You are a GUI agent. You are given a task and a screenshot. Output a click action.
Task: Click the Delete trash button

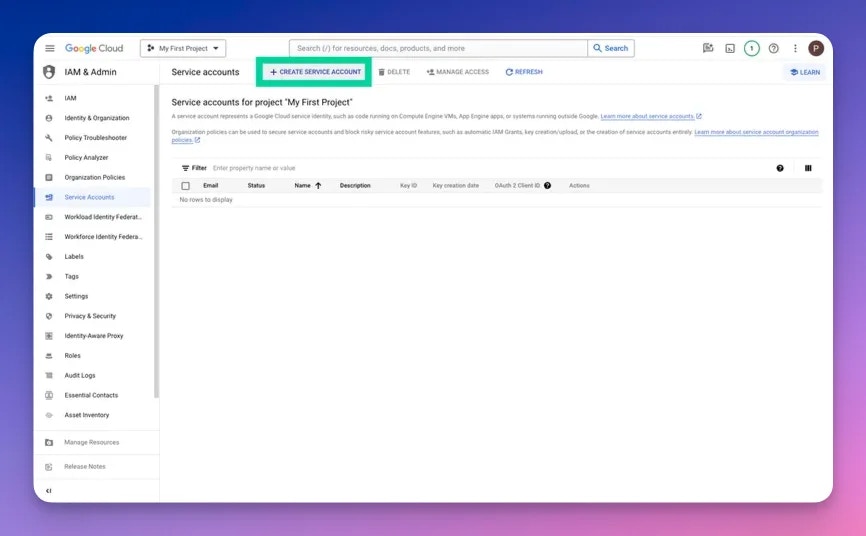point(394,72)
